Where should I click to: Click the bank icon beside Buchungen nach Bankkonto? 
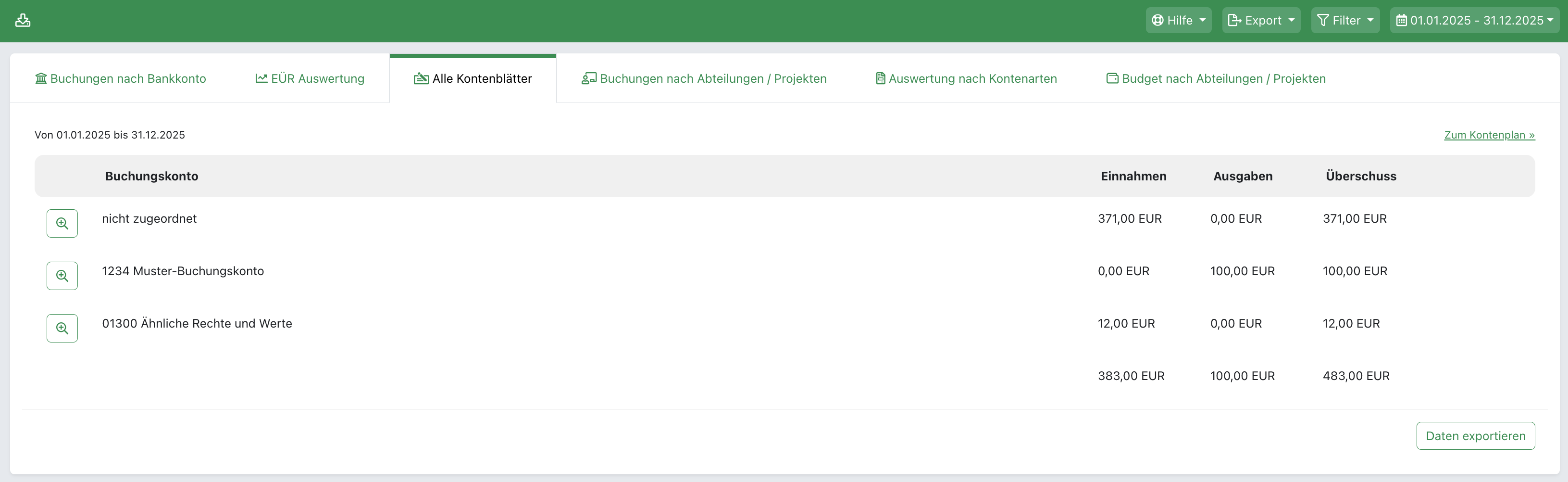(x=41, y=78)
